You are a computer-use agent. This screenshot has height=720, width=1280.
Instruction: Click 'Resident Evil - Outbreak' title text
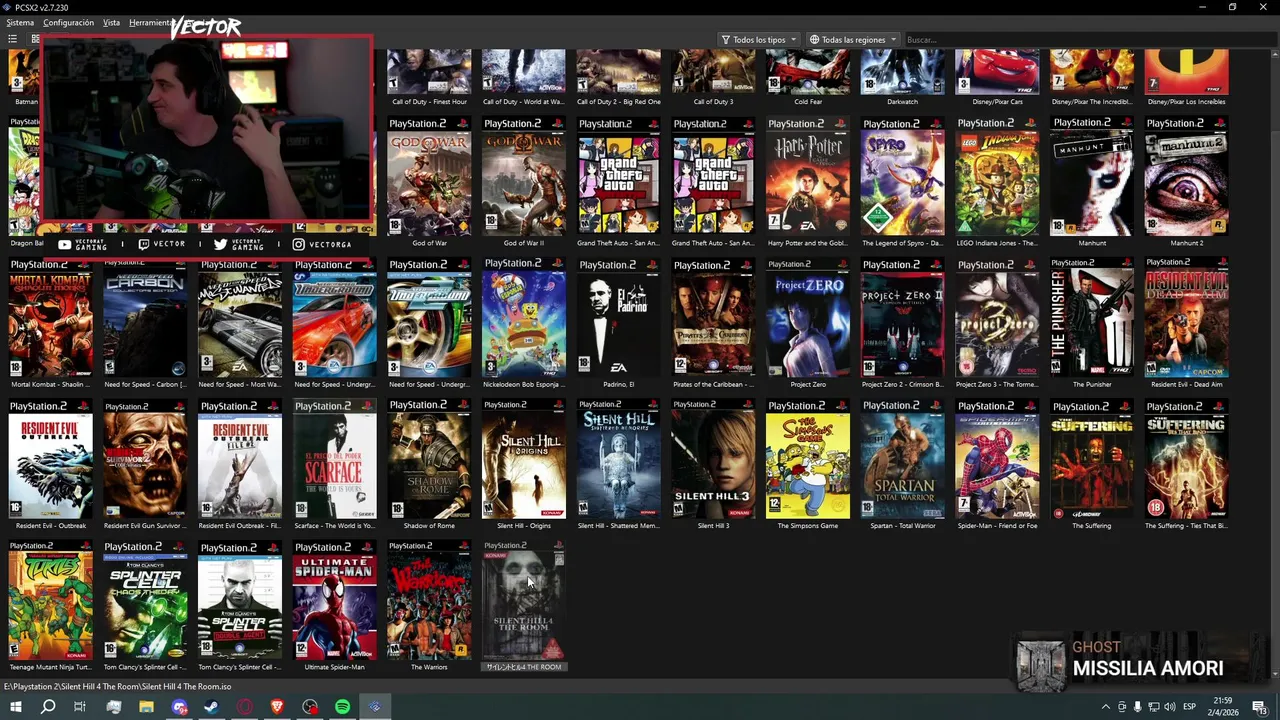point(50,526)
